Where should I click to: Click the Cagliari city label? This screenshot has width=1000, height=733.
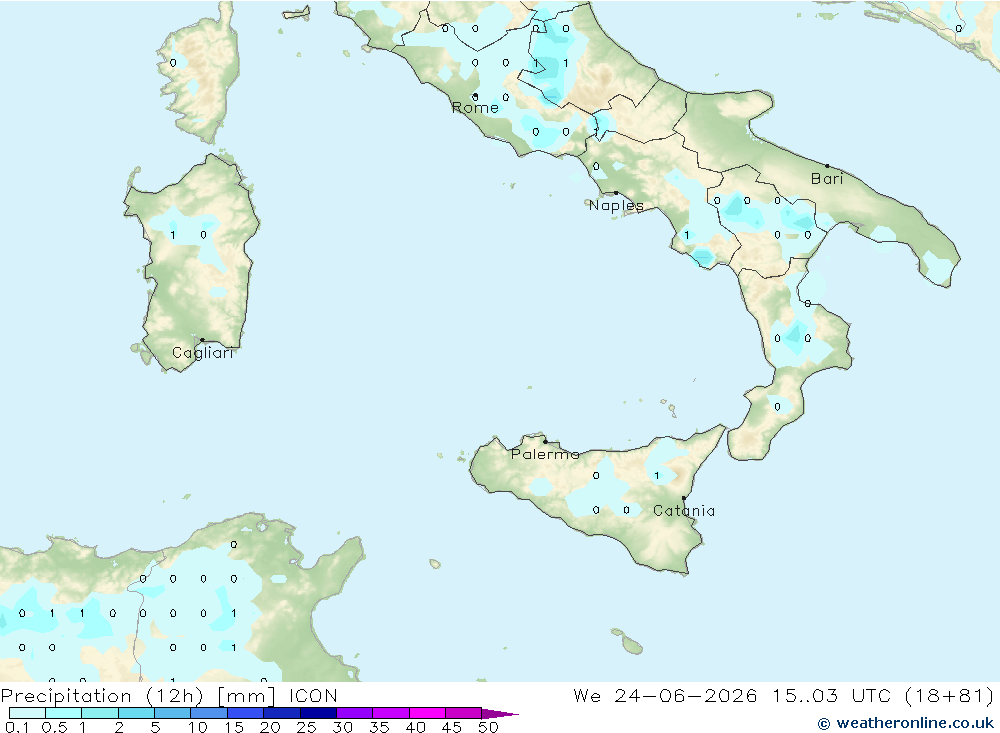click(x=203, y=353)
